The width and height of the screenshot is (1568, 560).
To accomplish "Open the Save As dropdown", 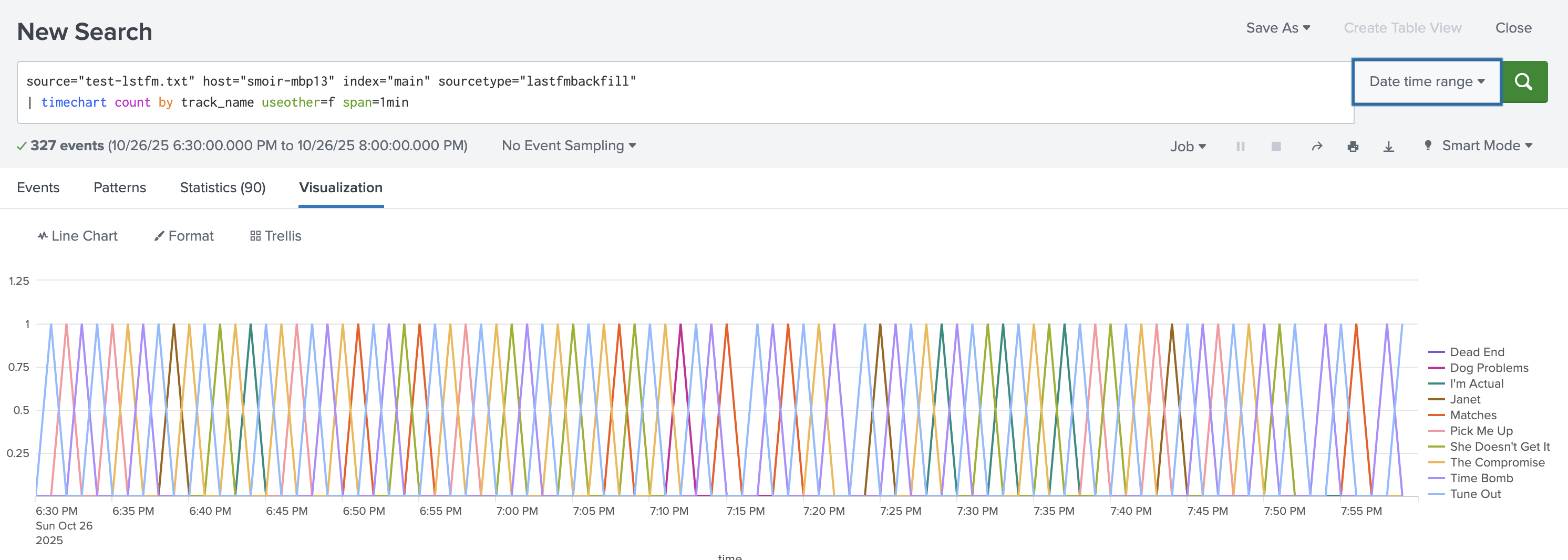I will click(1277, 28).
